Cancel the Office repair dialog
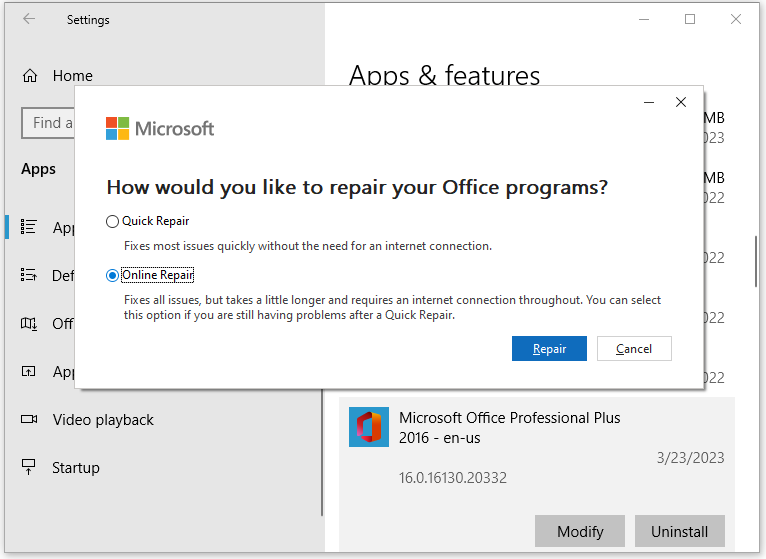This screenshot has width=766, height=559. coord(634,349)
